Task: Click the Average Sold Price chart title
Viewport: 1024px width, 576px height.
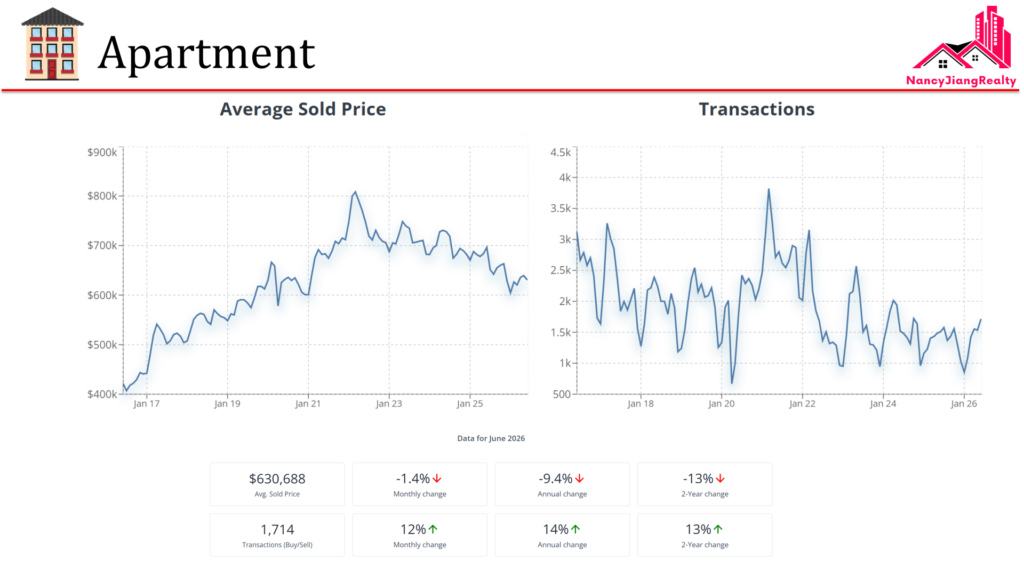Action: (x=302, y=109)
